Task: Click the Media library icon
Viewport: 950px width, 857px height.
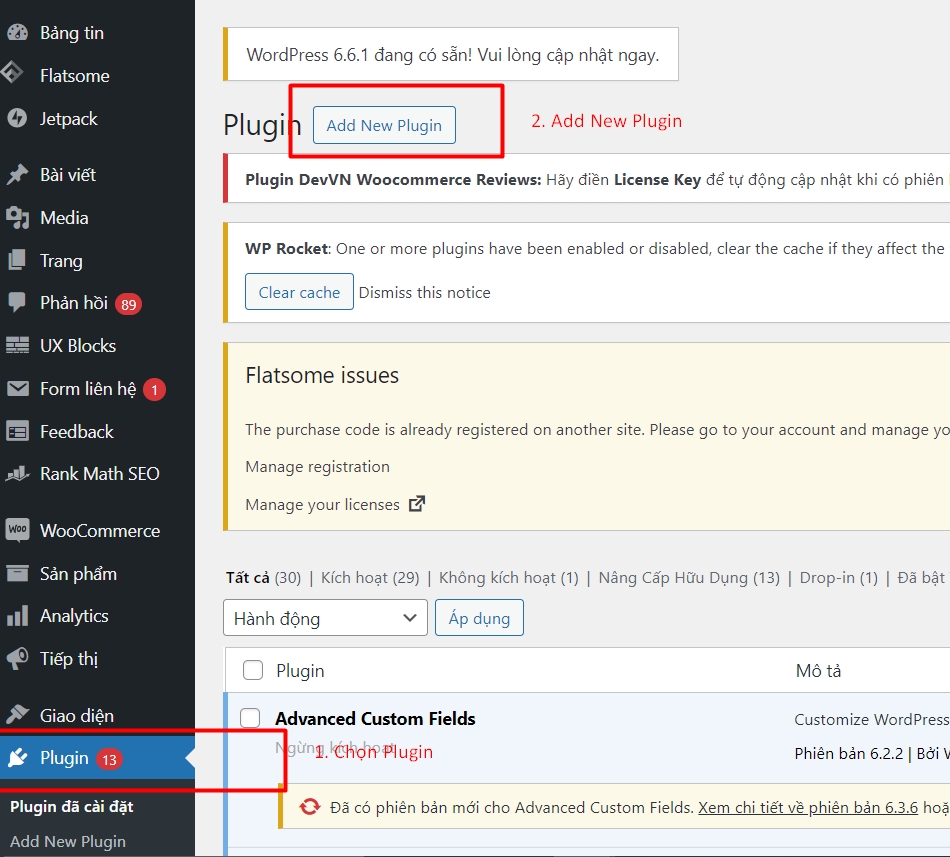Action: click(x=17, y=217)
